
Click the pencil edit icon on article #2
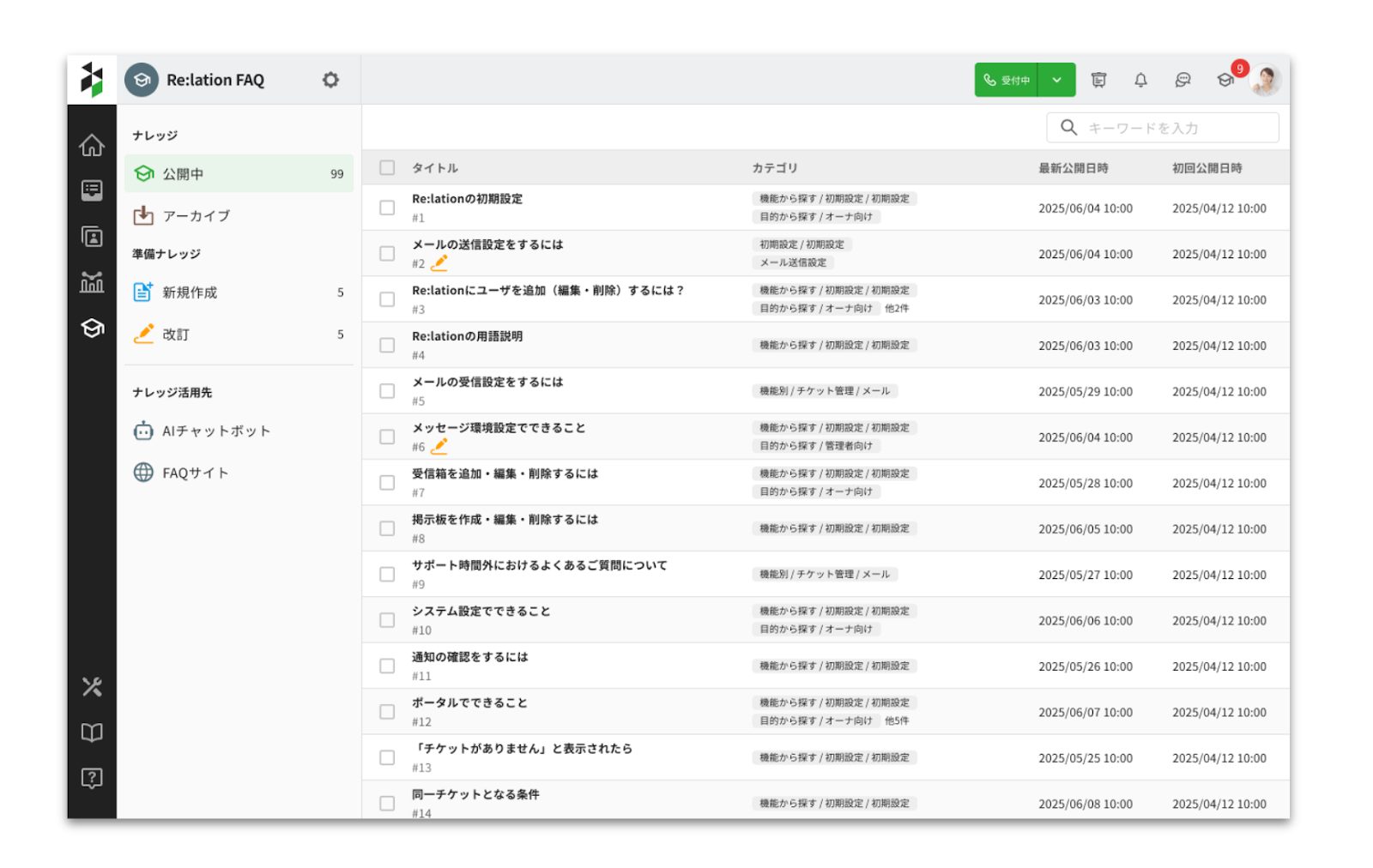439,263
